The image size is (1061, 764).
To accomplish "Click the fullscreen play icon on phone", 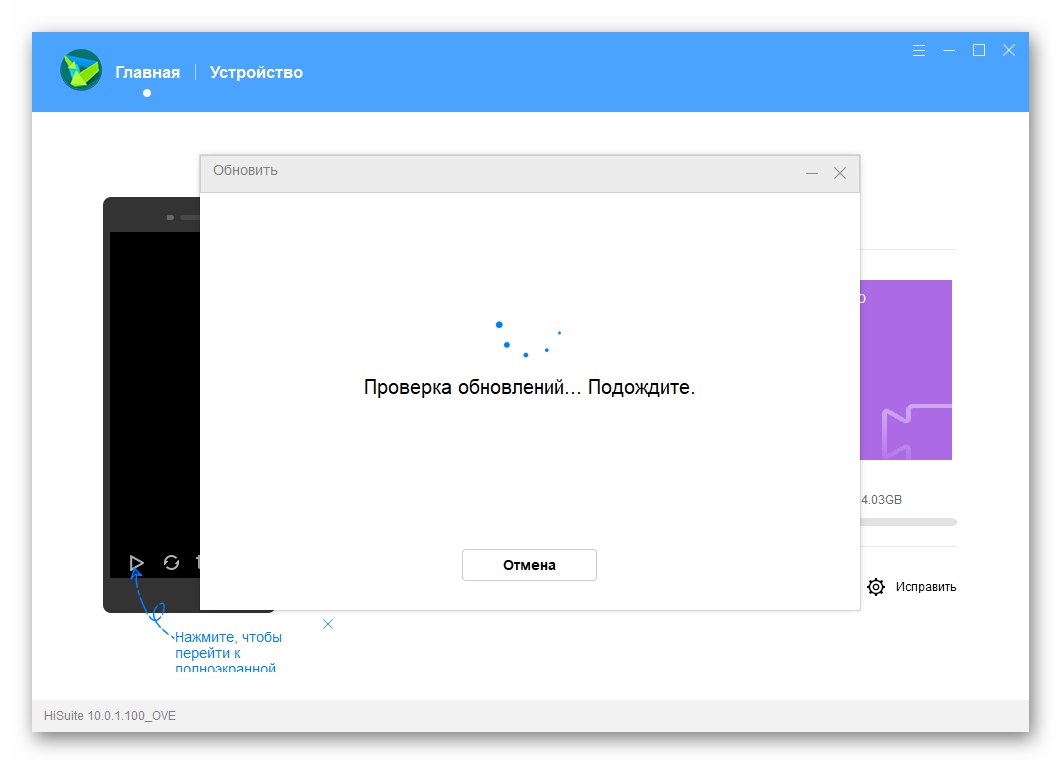I will click(136, 562).
